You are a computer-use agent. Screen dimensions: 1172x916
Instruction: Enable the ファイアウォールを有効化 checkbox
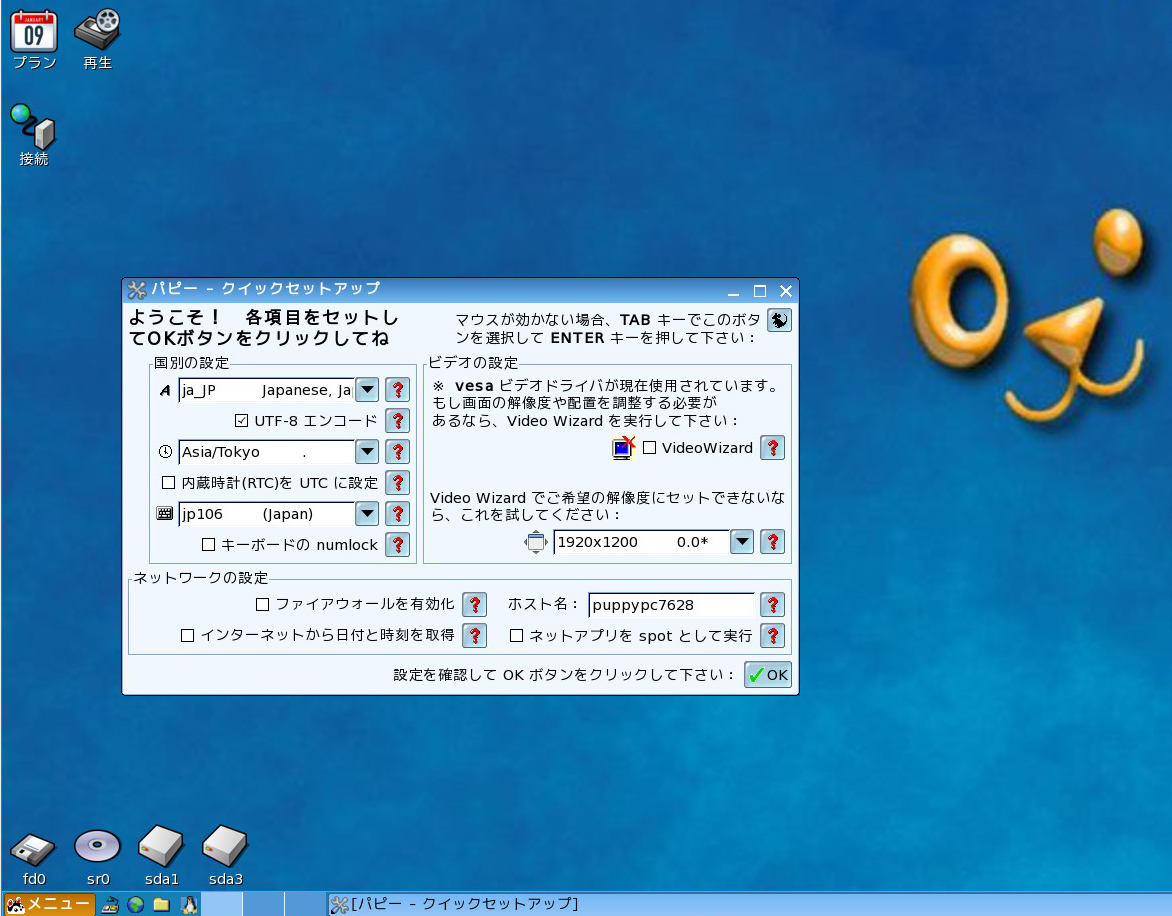click(263, 605)
